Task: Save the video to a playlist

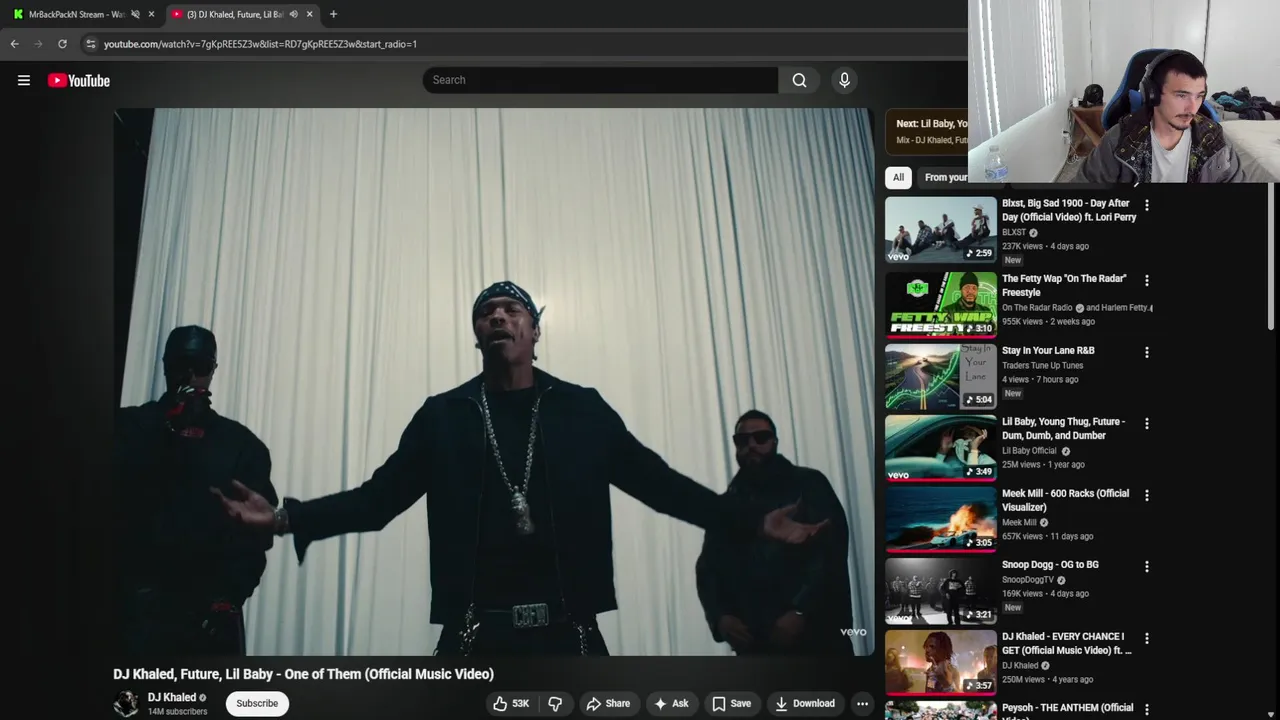Action: [x=731, y=703]
